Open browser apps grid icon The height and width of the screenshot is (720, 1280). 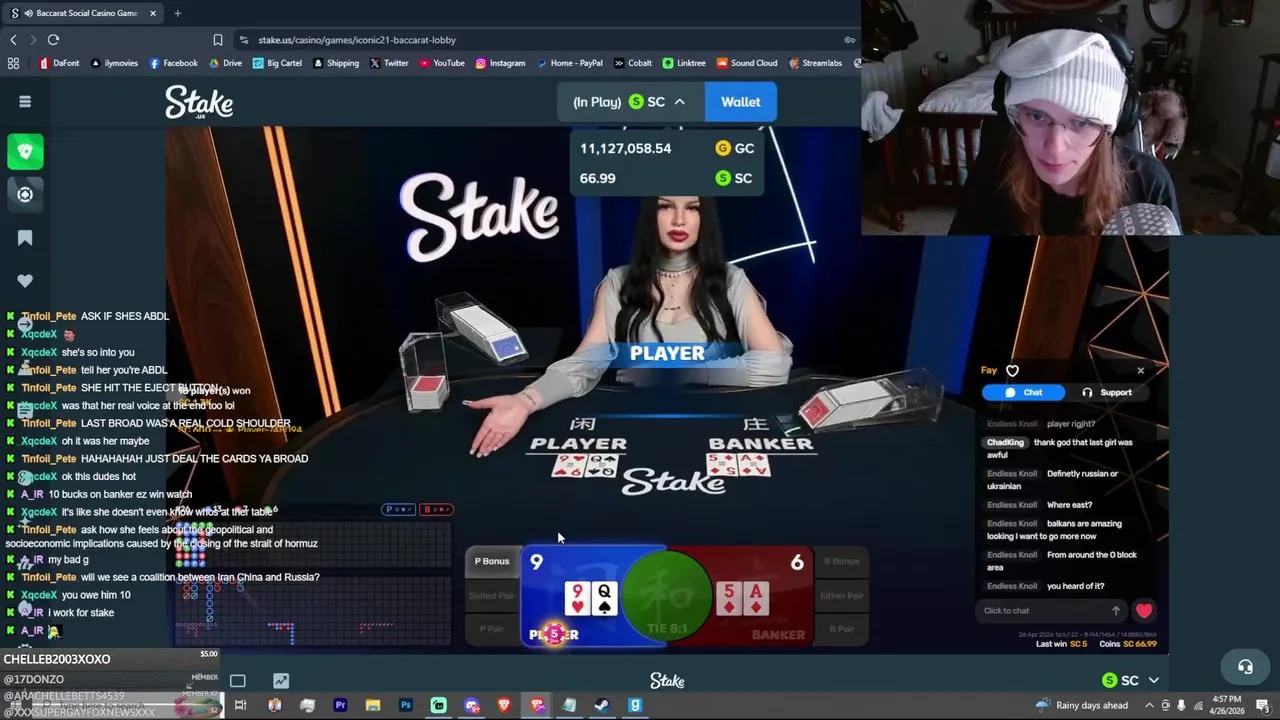point(13,63)
